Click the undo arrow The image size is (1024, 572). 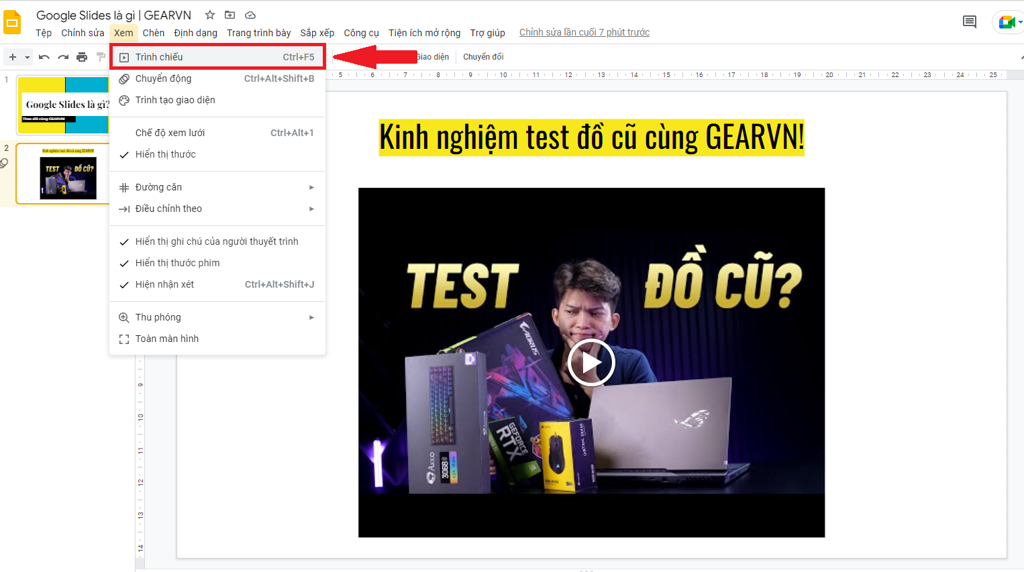coord(44,57)
